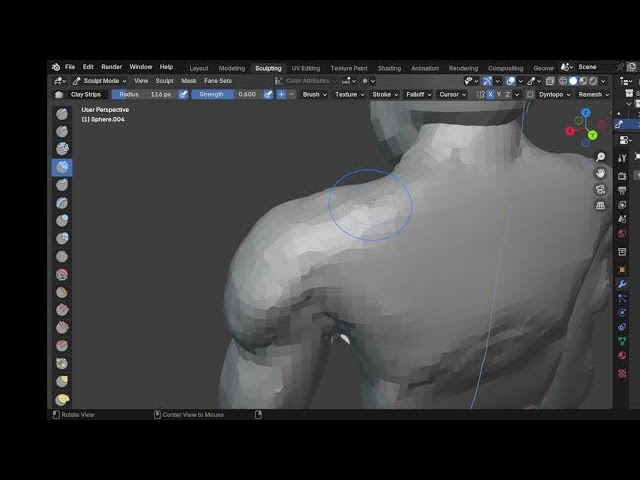This screenshot has height=480, width=640.
Task: Open the checkered Texture properties tab
Action: [622, 373]
